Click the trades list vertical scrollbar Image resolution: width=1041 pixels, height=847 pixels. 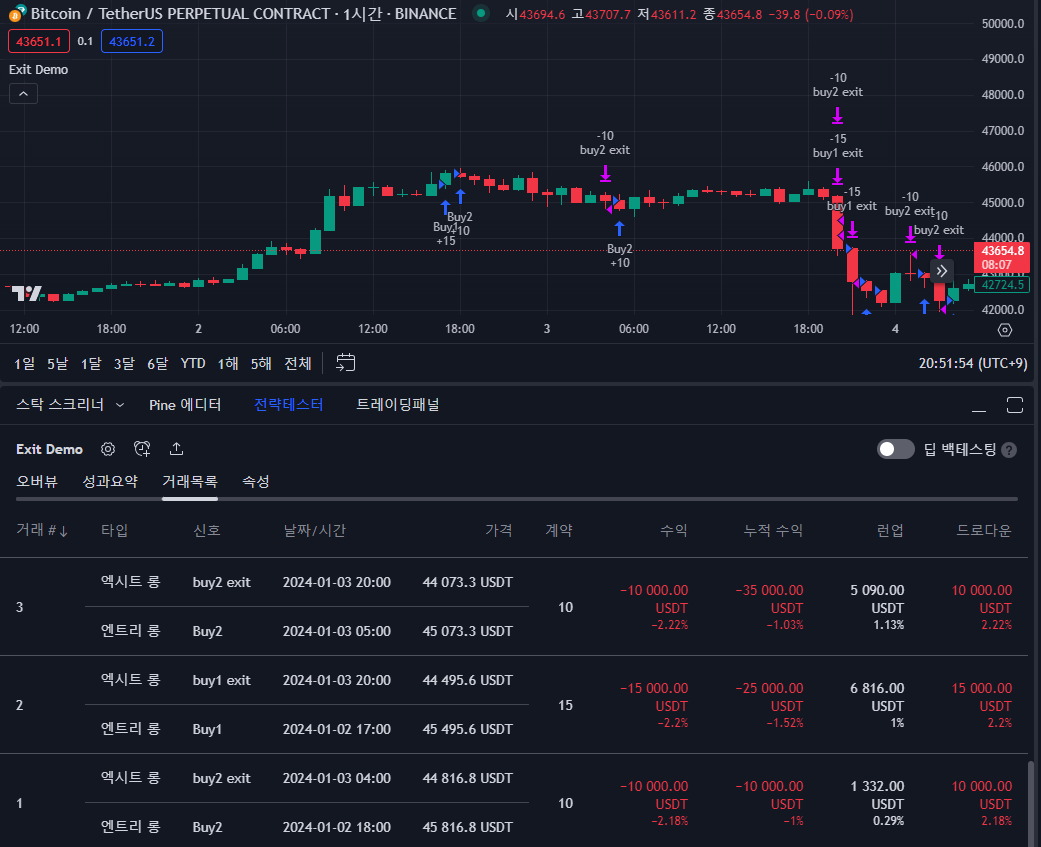(1030, 803)
